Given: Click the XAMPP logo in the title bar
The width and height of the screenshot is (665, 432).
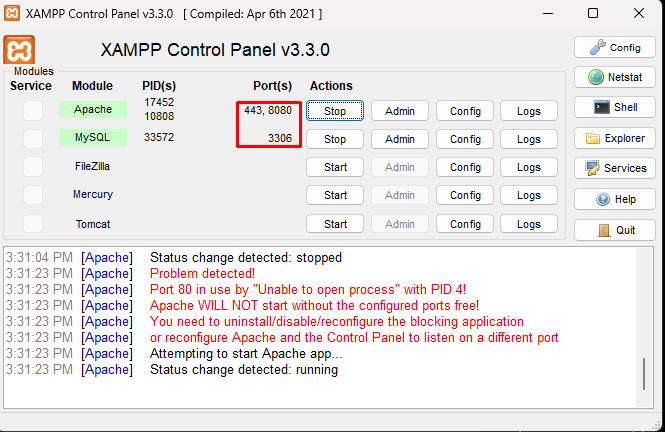Looking at the screenshot, I should 11,13.
